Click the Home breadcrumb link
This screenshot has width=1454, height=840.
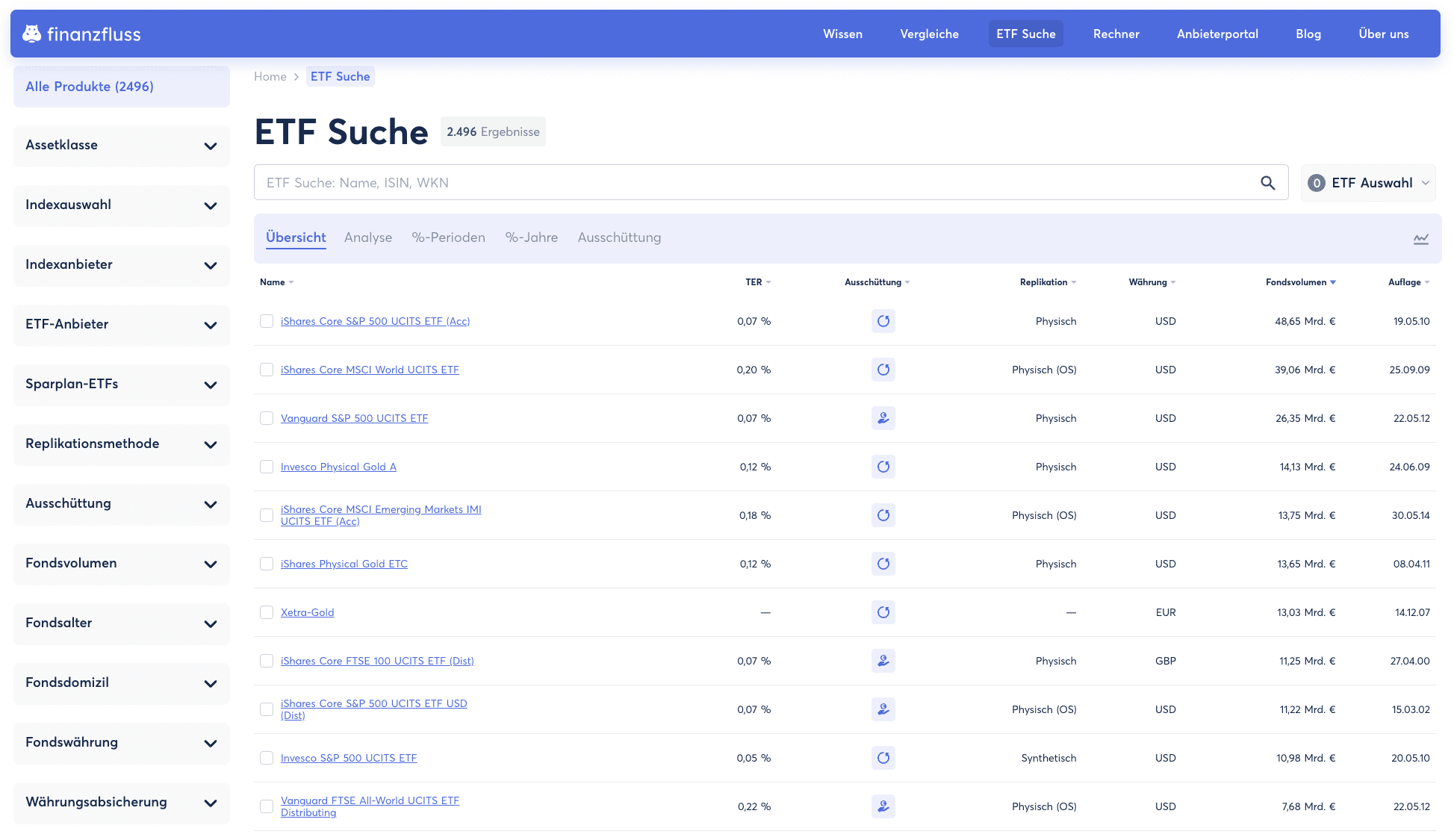coord(270,76)
